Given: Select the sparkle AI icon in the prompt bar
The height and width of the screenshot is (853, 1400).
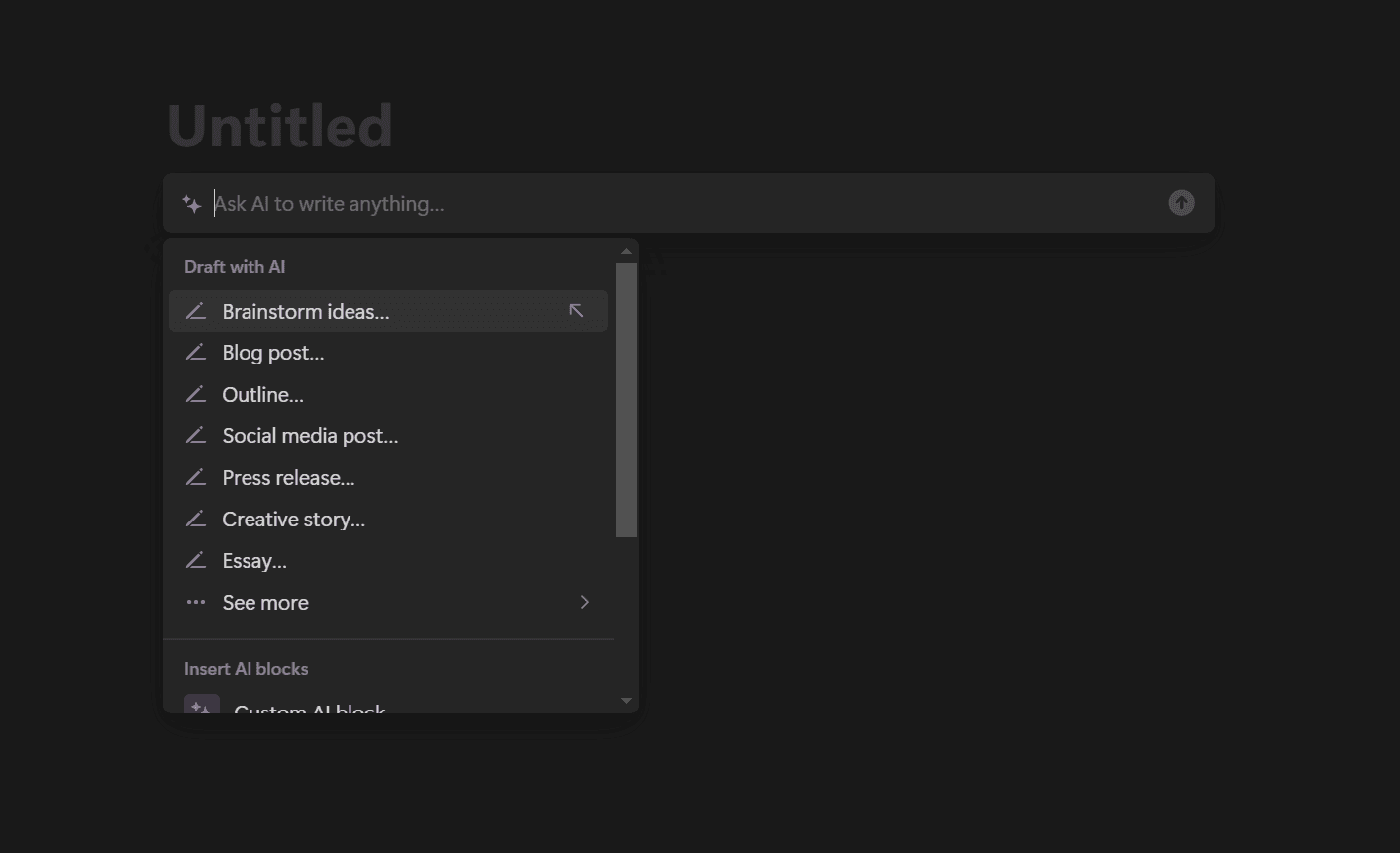Looking at the screenshot, I should (x=190, y=204).
